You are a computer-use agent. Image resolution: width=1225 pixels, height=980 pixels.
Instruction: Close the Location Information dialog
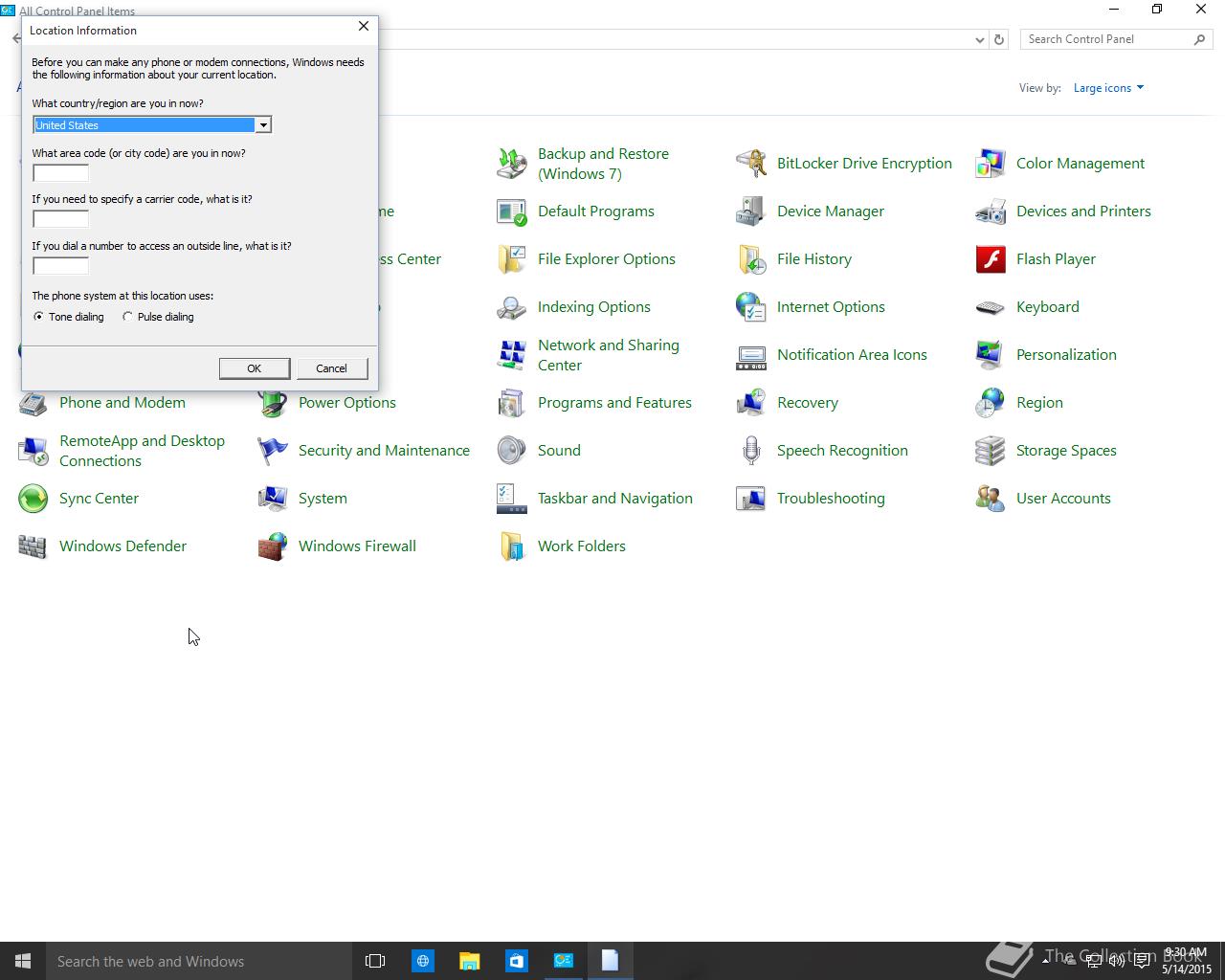click(364, 27)
